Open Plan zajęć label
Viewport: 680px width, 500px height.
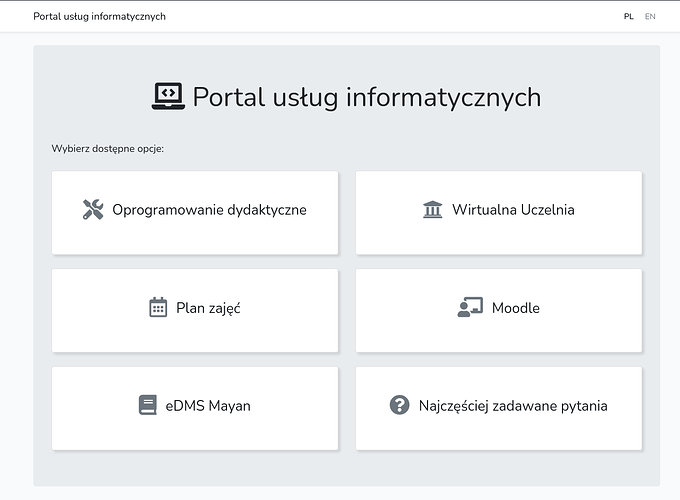click(208, 308)
